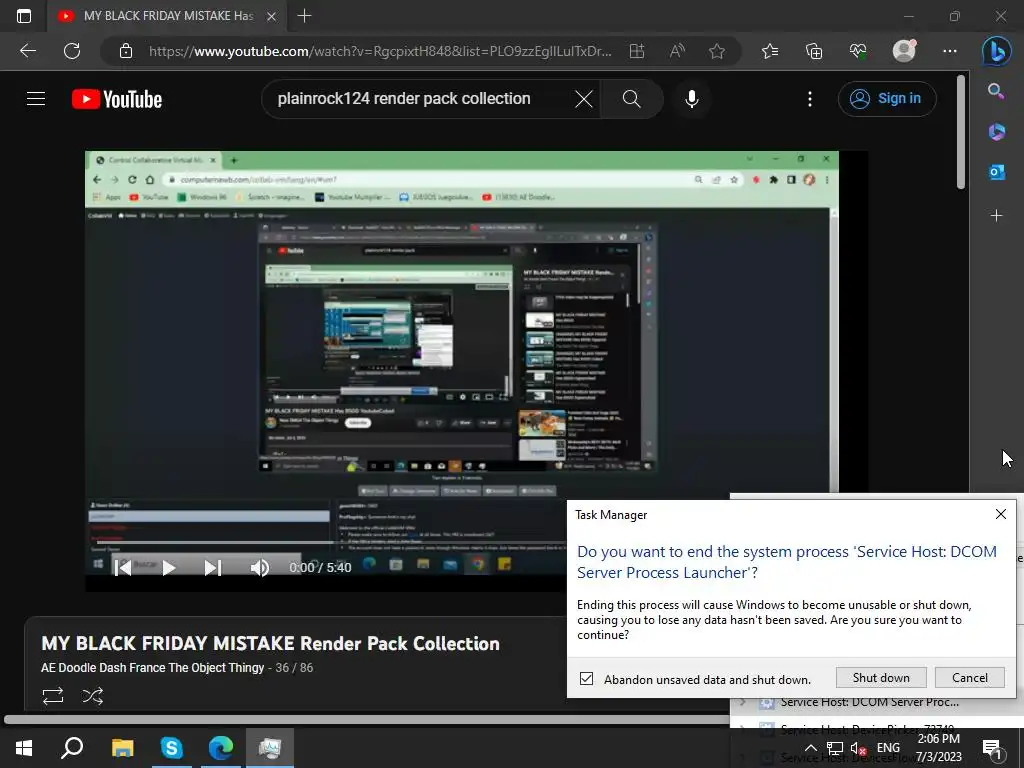Start voice search with microphone
The image size is (1024, 768).
pyautogui.click(x=692, y=99)
